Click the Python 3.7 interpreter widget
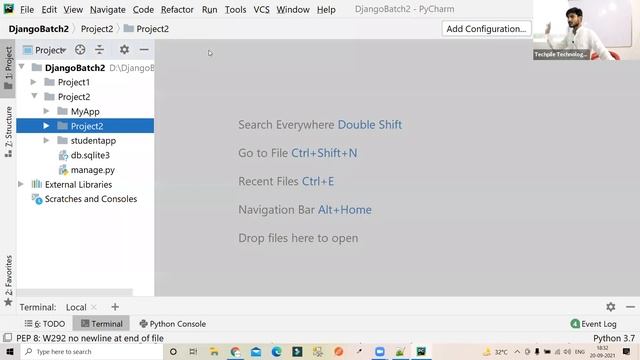Screen dimensions: 640x360 (614, 338)
